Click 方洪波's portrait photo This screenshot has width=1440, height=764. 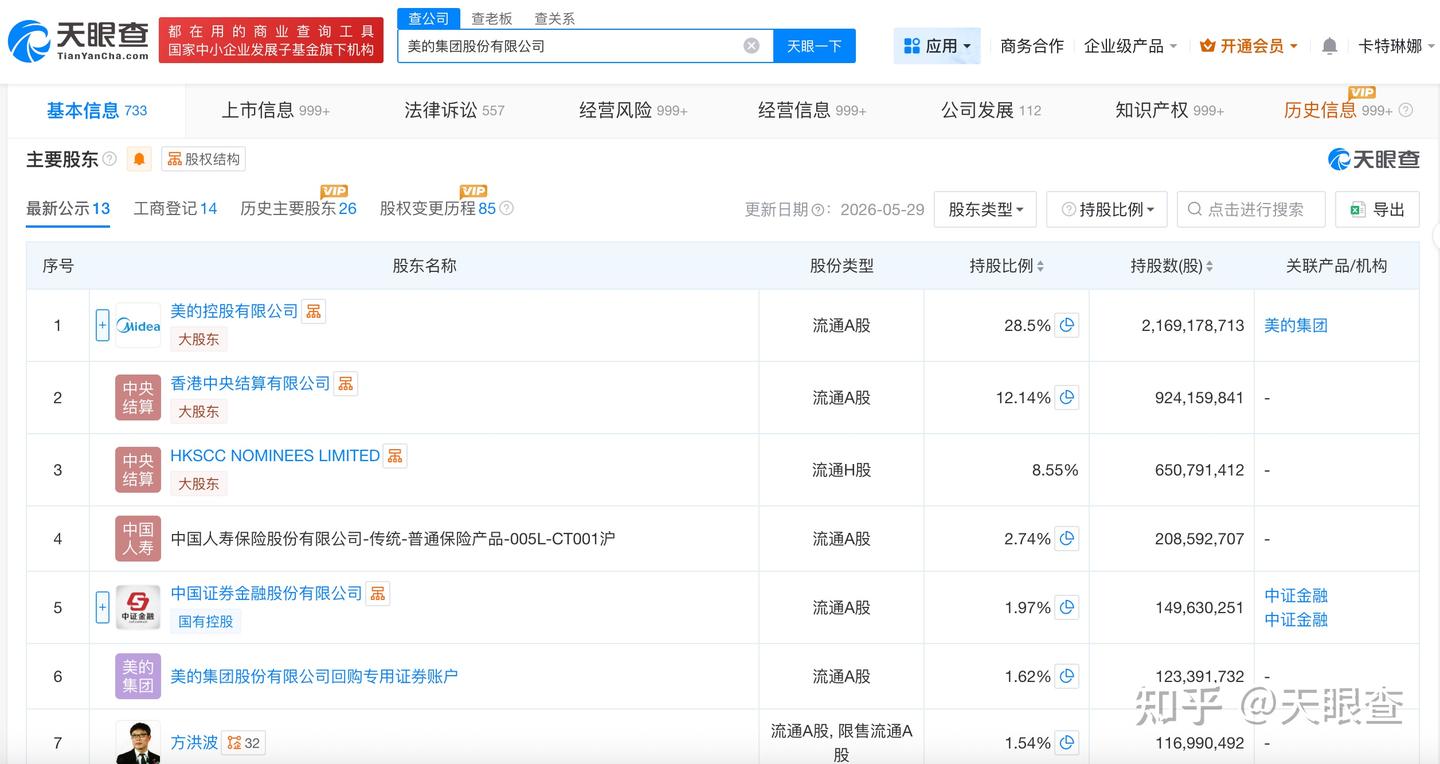[x=138, y=742]
